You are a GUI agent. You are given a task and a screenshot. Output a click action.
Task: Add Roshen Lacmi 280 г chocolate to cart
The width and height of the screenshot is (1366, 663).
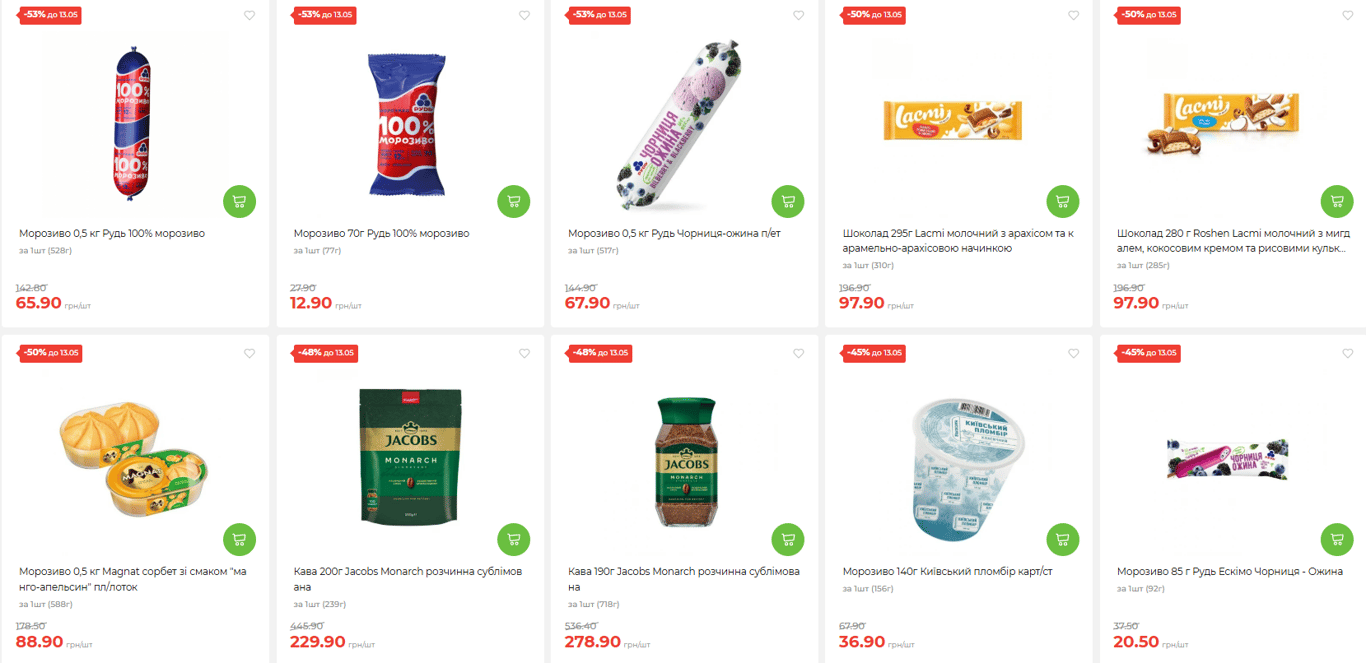[1337, 201]
